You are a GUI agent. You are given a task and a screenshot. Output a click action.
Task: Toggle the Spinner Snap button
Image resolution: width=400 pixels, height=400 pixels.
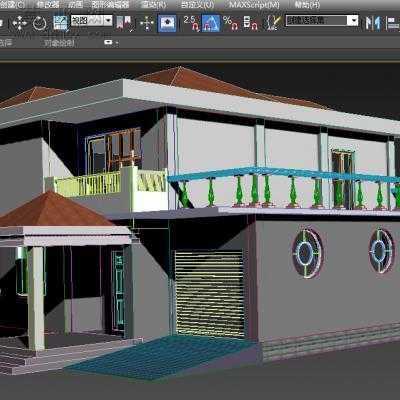pyautogui.click(x=251, y=23)
